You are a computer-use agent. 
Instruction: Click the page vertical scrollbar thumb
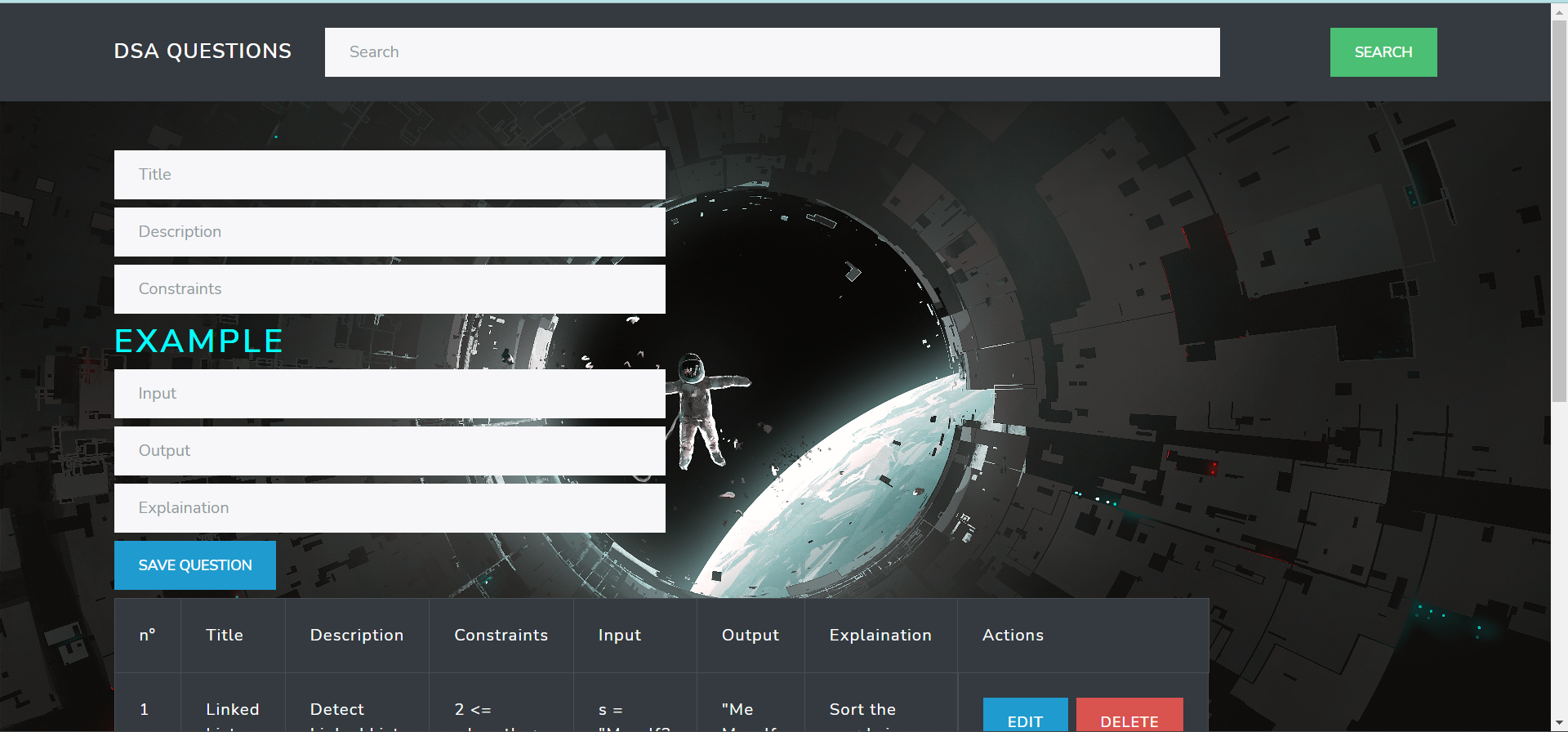tap(1559, 211)
